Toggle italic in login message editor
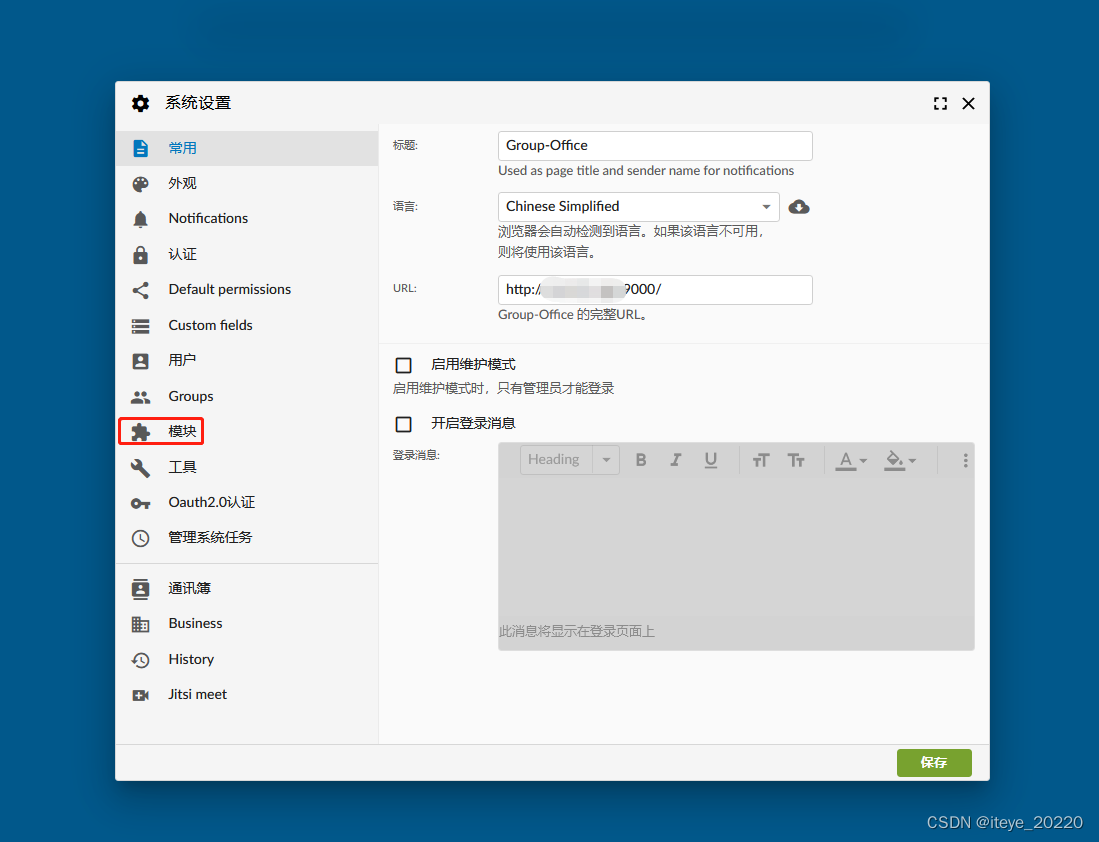This screenshot has width=1099, height=842. (x=676, y=460)
